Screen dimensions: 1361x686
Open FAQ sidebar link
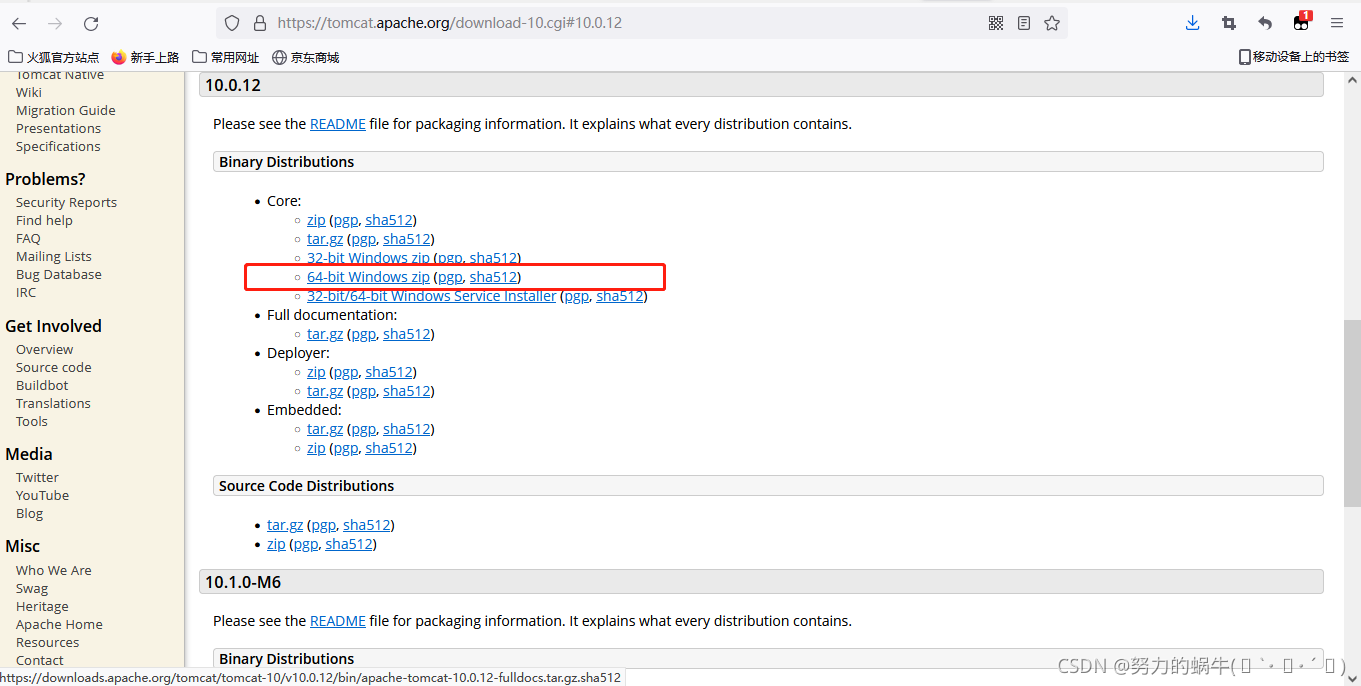(x=28, y=238)
